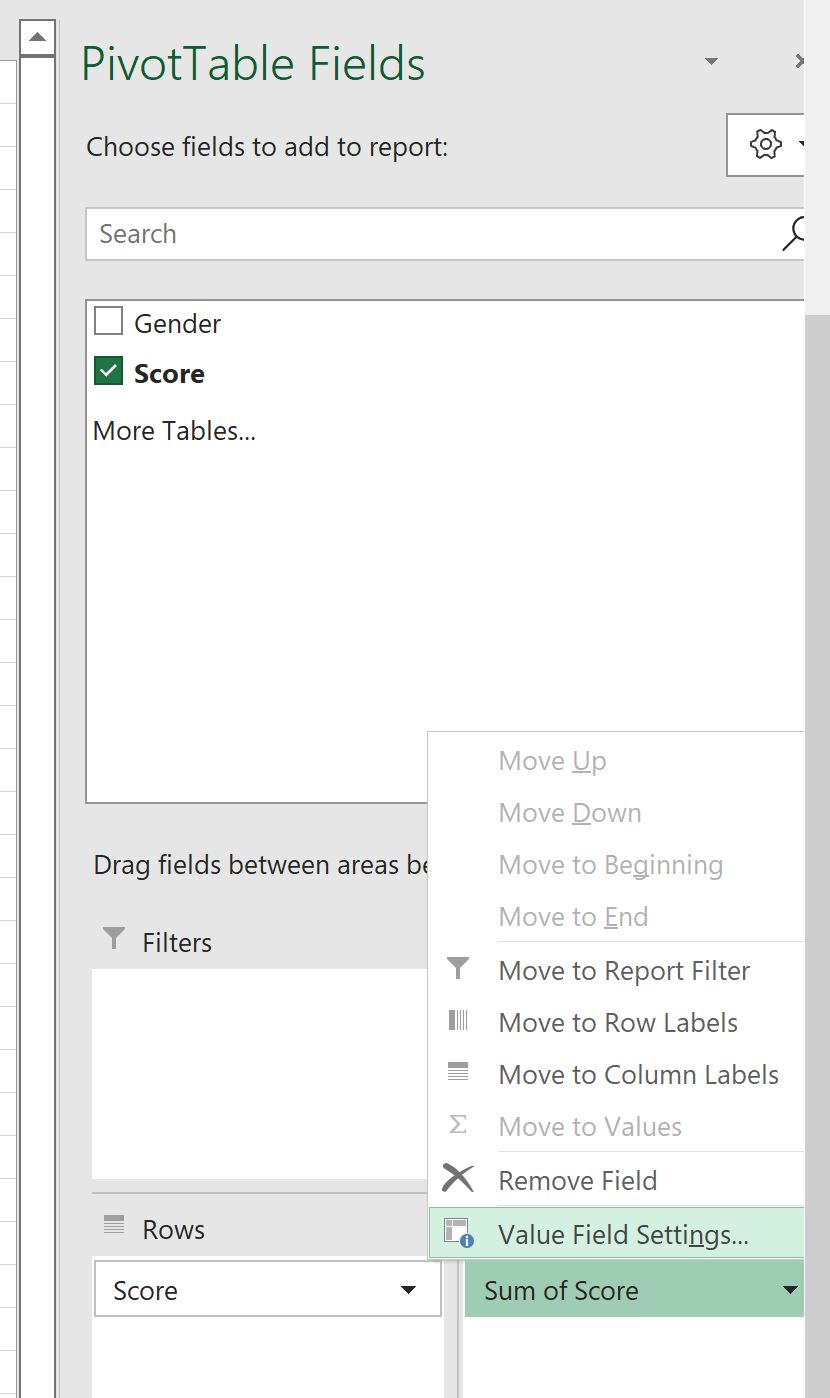
Task: Click the Column Labels icon in the context menu
Action: [458, 1073]
